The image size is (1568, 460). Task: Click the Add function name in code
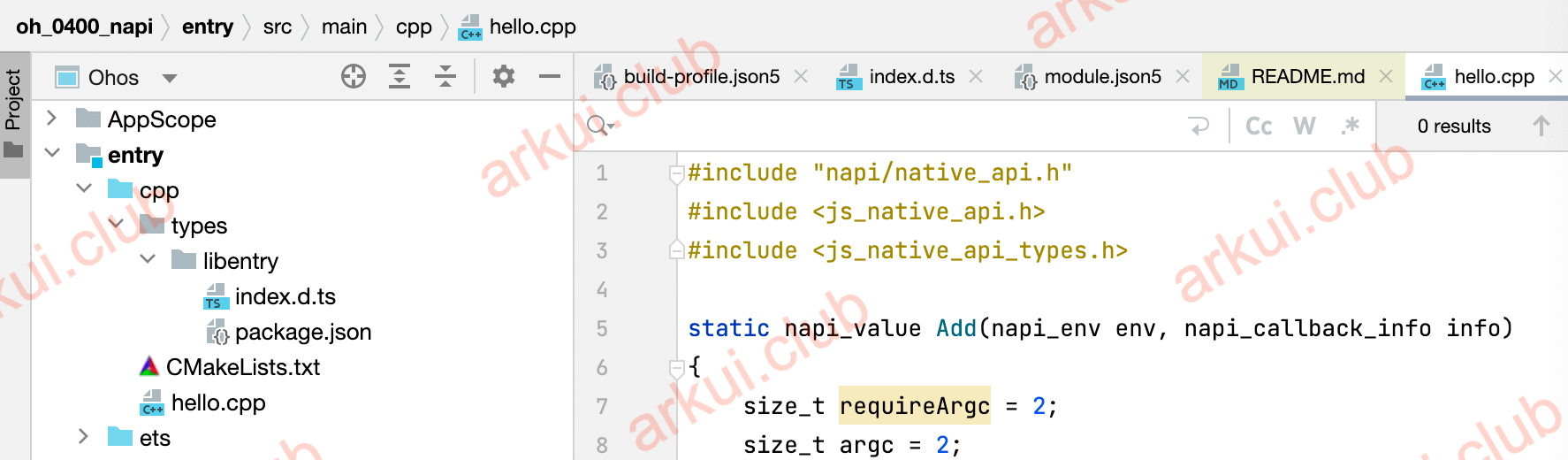click(956, 328)
